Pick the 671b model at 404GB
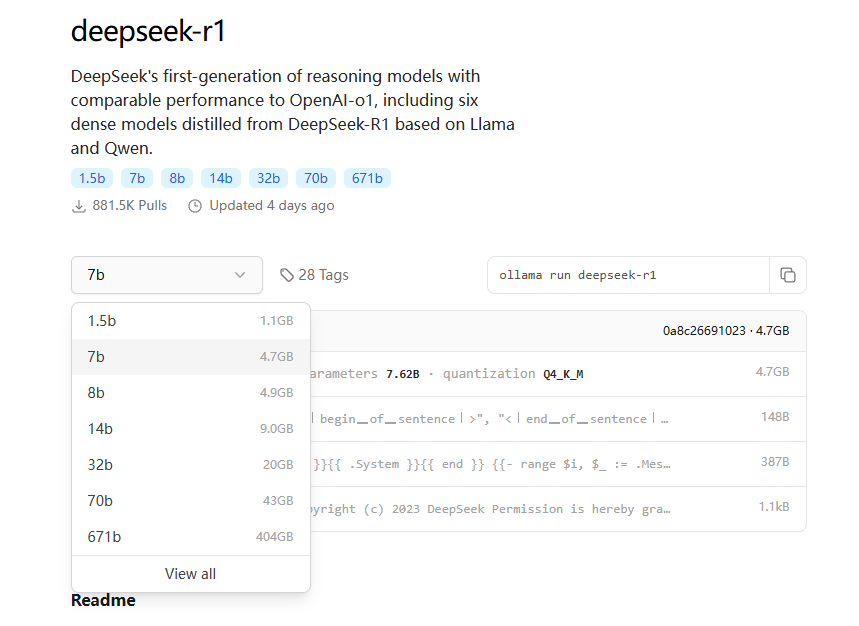The width and height of the screenshot is (859, 626). point(190,537)
